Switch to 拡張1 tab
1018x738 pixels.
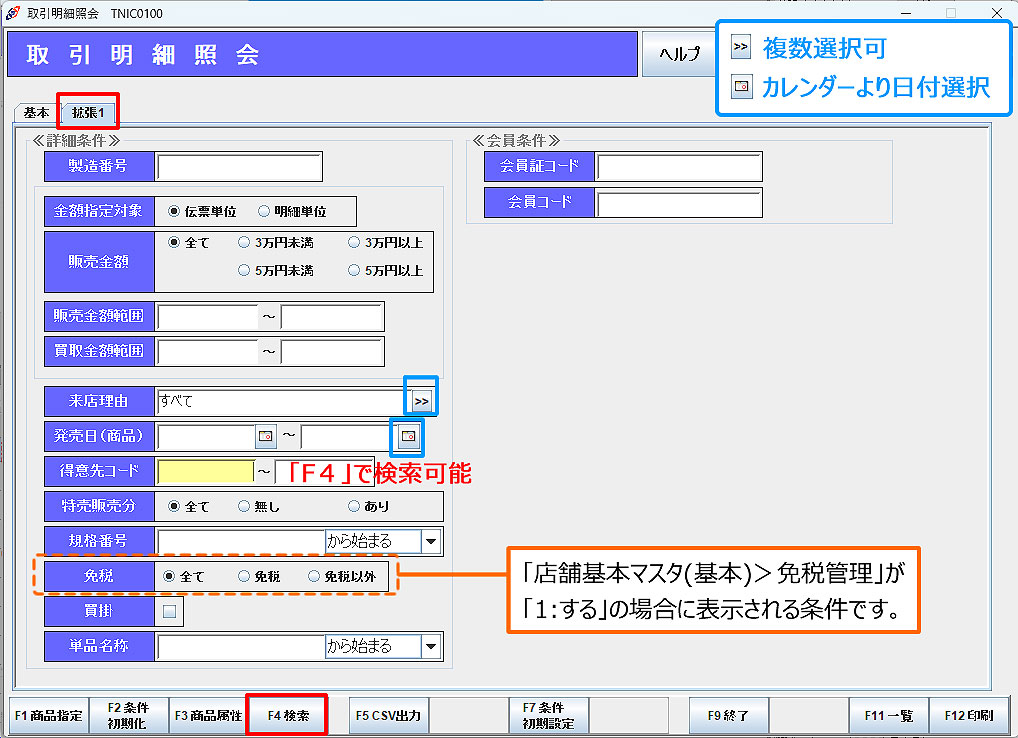(88, 112)
